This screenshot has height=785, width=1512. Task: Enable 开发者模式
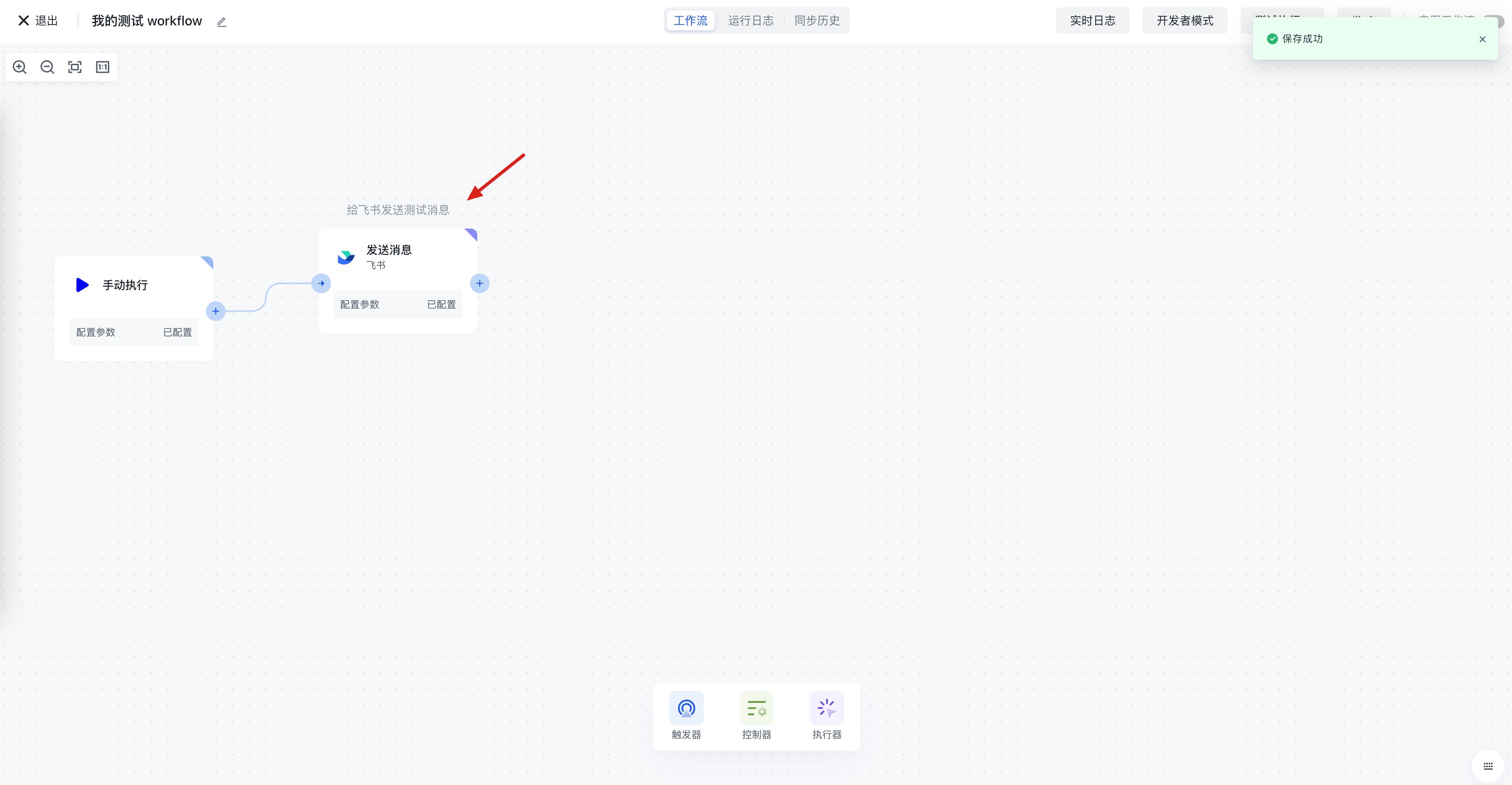[1185, 20]
